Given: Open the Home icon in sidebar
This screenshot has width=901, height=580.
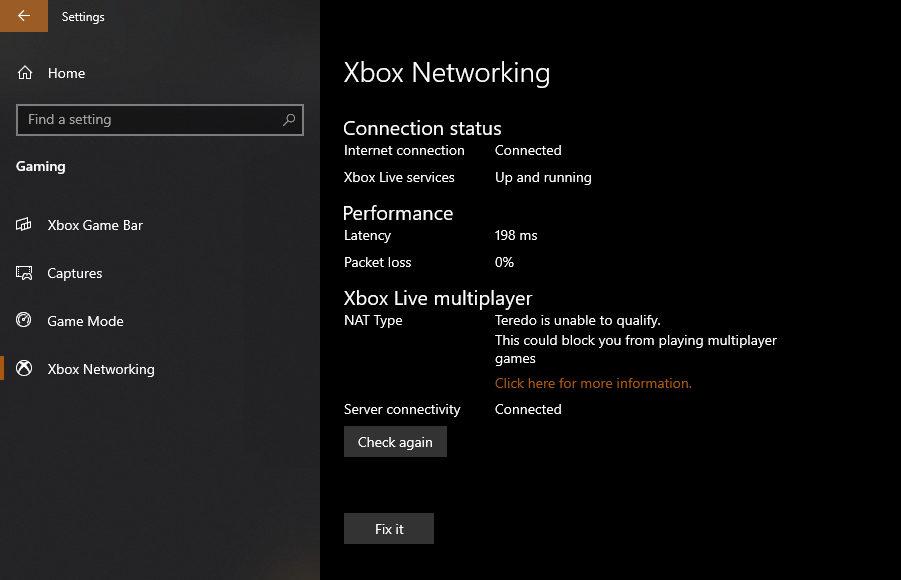Looking at the screenshot, I should point(25,73).
